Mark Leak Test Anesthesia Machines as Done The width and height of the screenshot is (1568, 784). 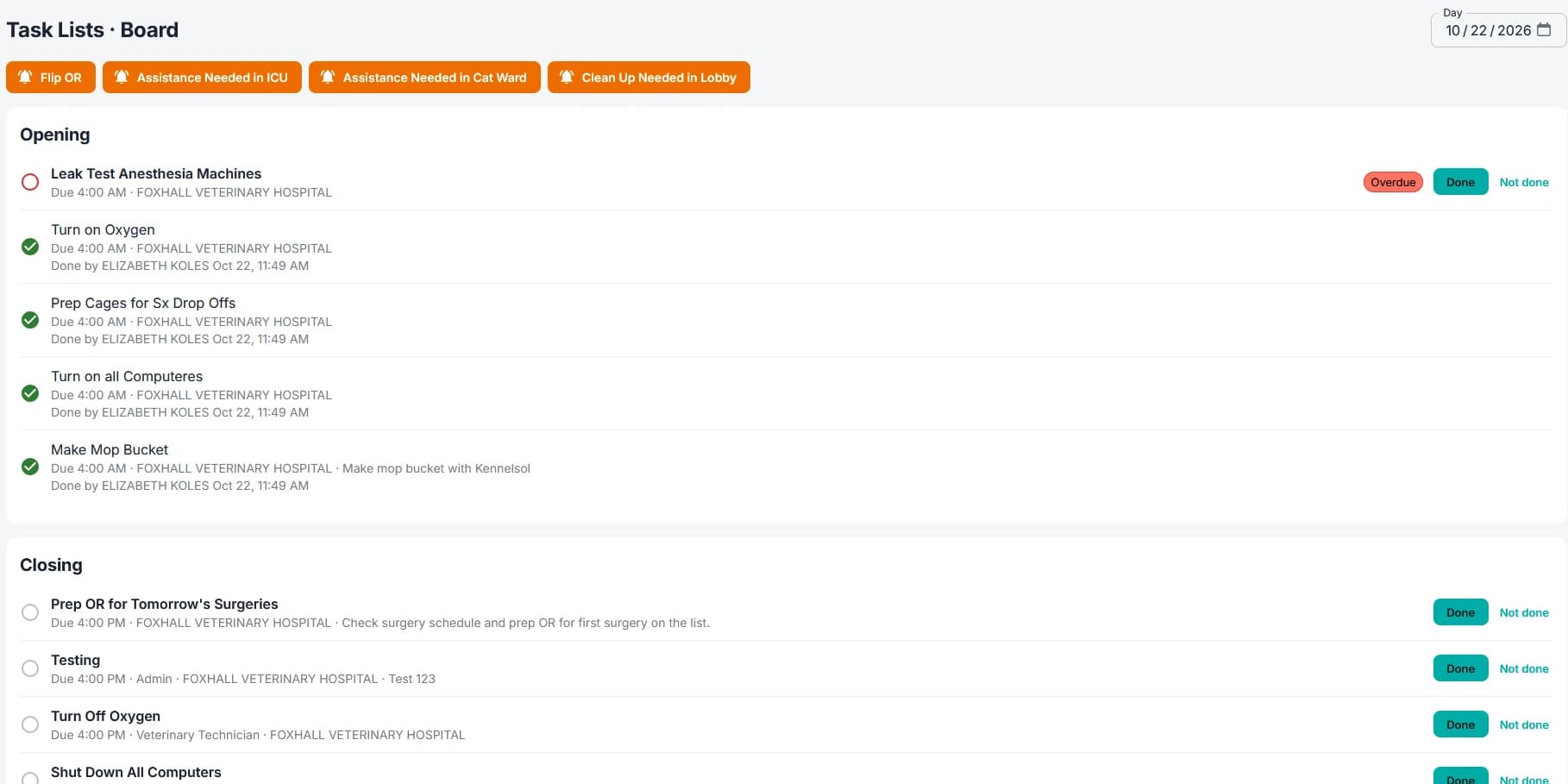[x=1460, y=182]
